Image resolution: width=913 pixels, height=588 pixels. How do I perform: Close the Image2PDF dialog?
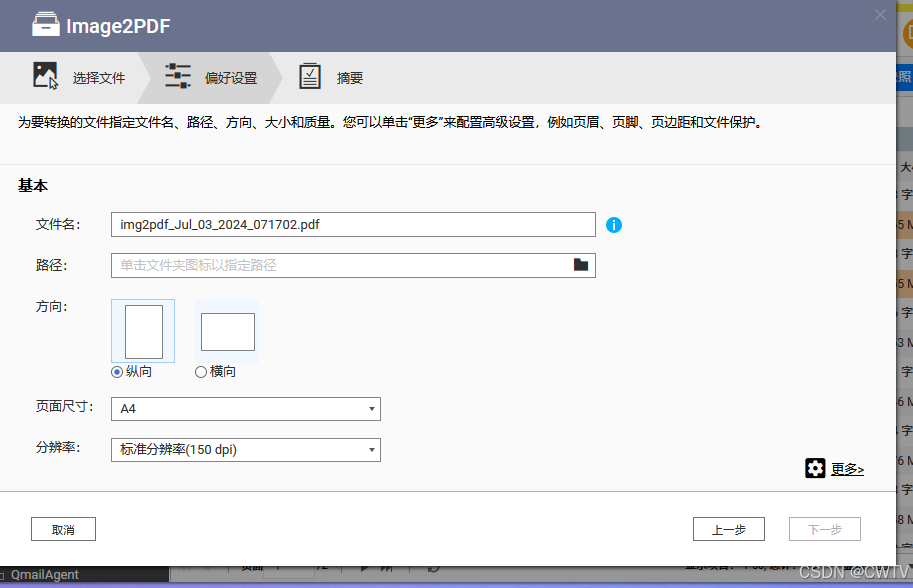880,15
